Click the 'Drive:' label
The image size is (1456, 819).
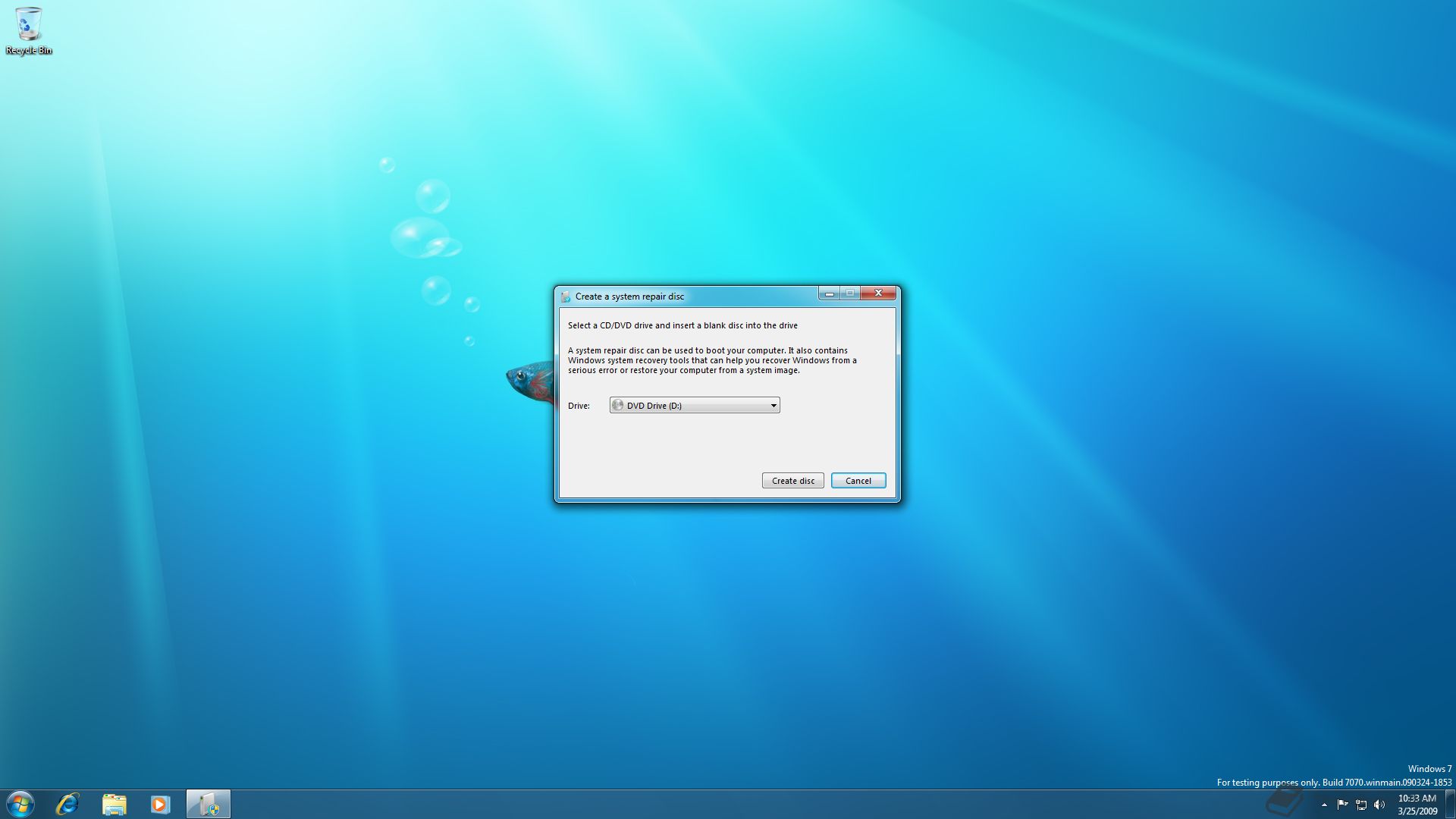point(579,406)
